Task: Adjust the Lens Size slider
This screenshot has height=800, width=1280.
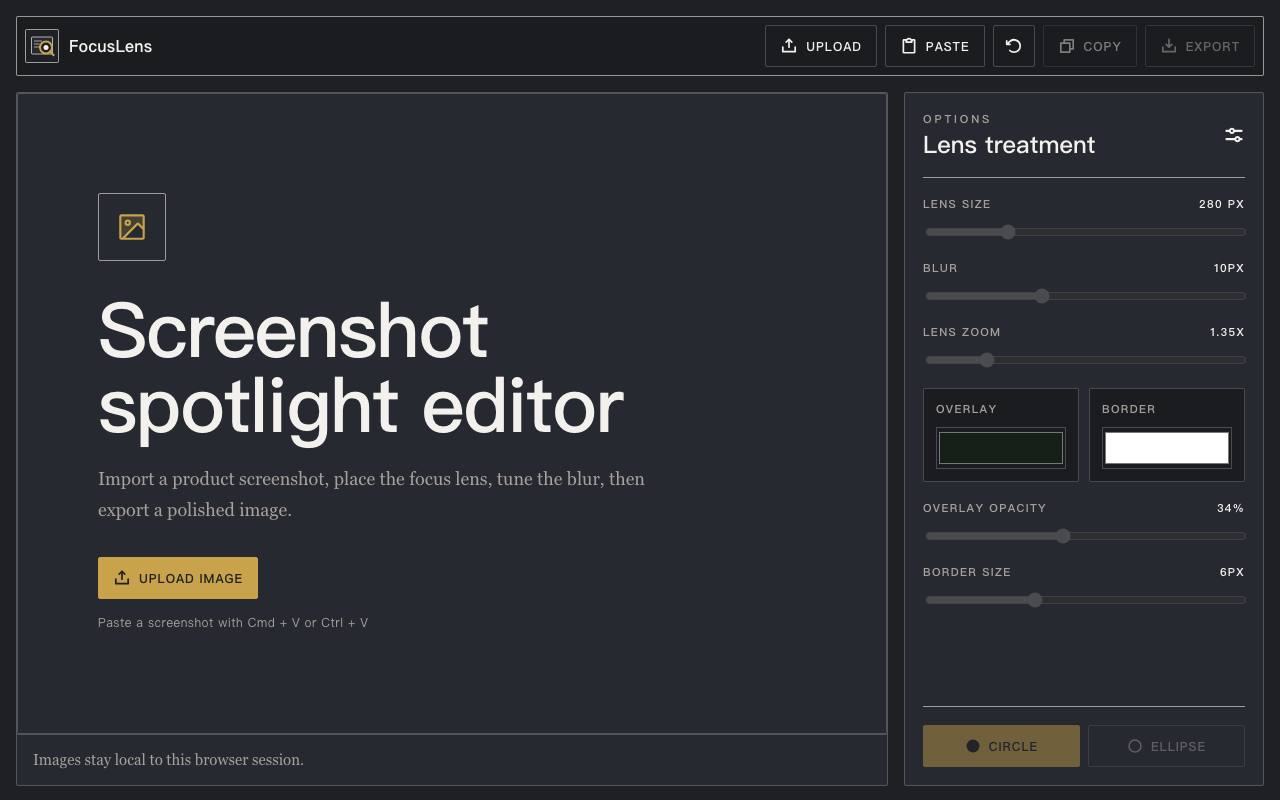Action: coord(1085,232)
